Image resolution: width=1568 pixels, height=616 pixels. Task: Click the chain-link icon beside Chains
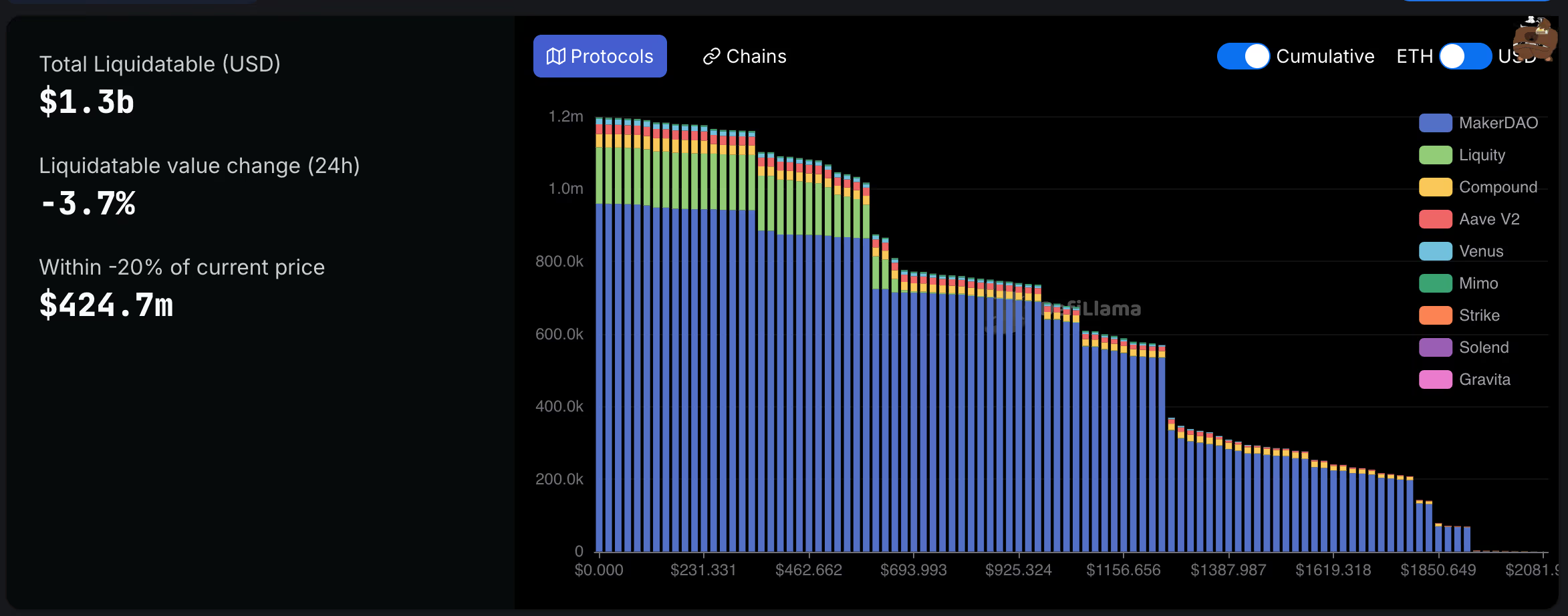(x=711, y=56)
